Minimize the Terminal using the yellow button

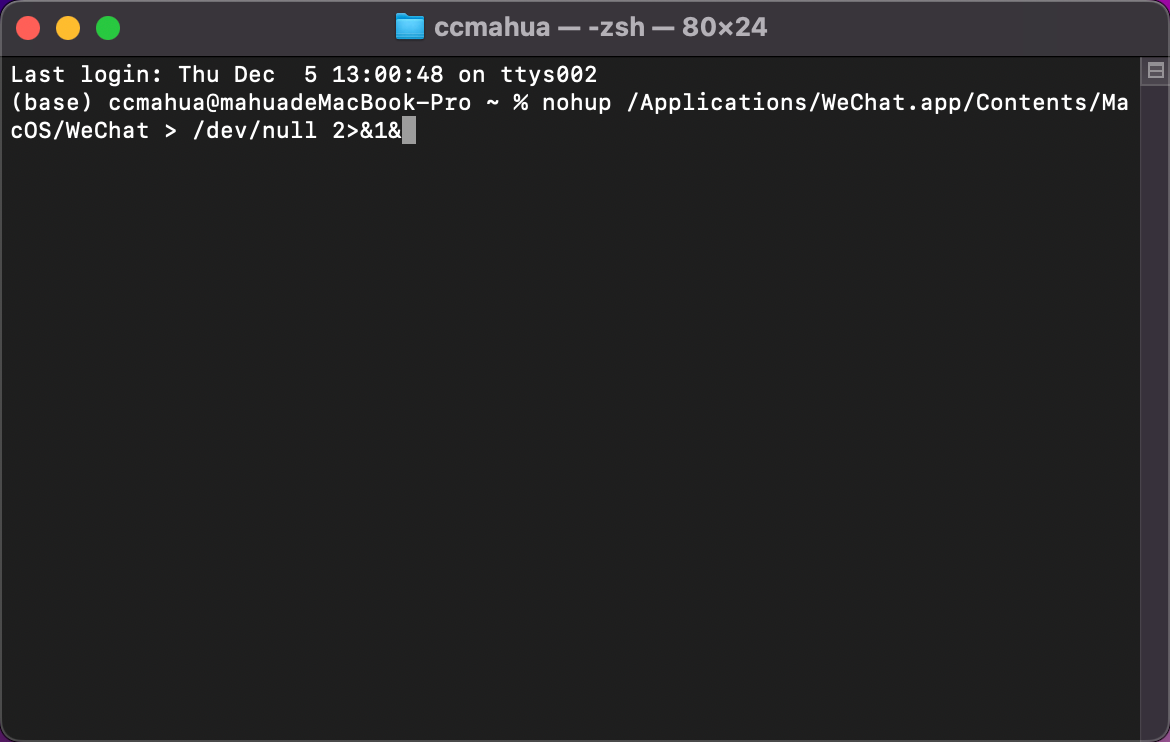pos(68,28)
